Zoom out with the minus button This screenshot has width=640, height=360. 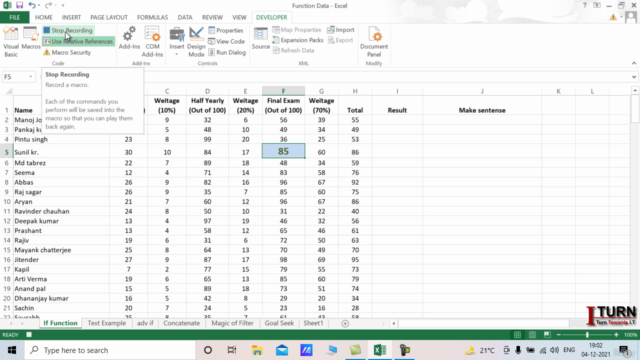click(559, 335)
